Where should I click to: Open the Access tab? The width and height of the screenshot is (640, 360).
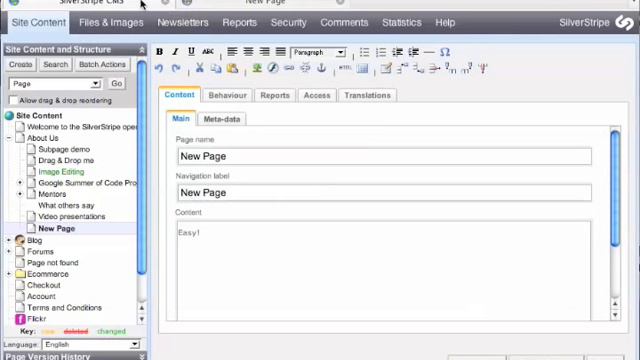[317, 95]
